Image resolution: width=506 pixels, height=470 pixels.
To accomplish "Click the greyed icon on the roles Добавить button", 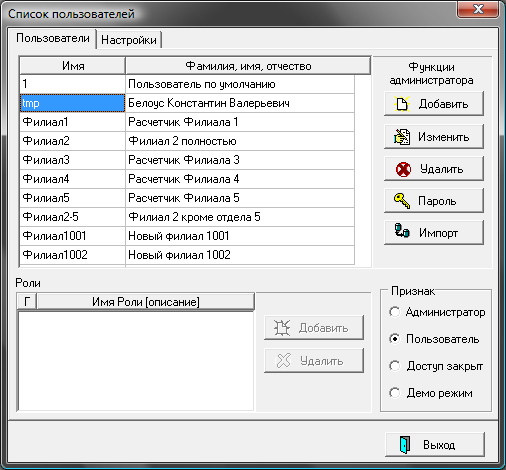I will 282,328.
